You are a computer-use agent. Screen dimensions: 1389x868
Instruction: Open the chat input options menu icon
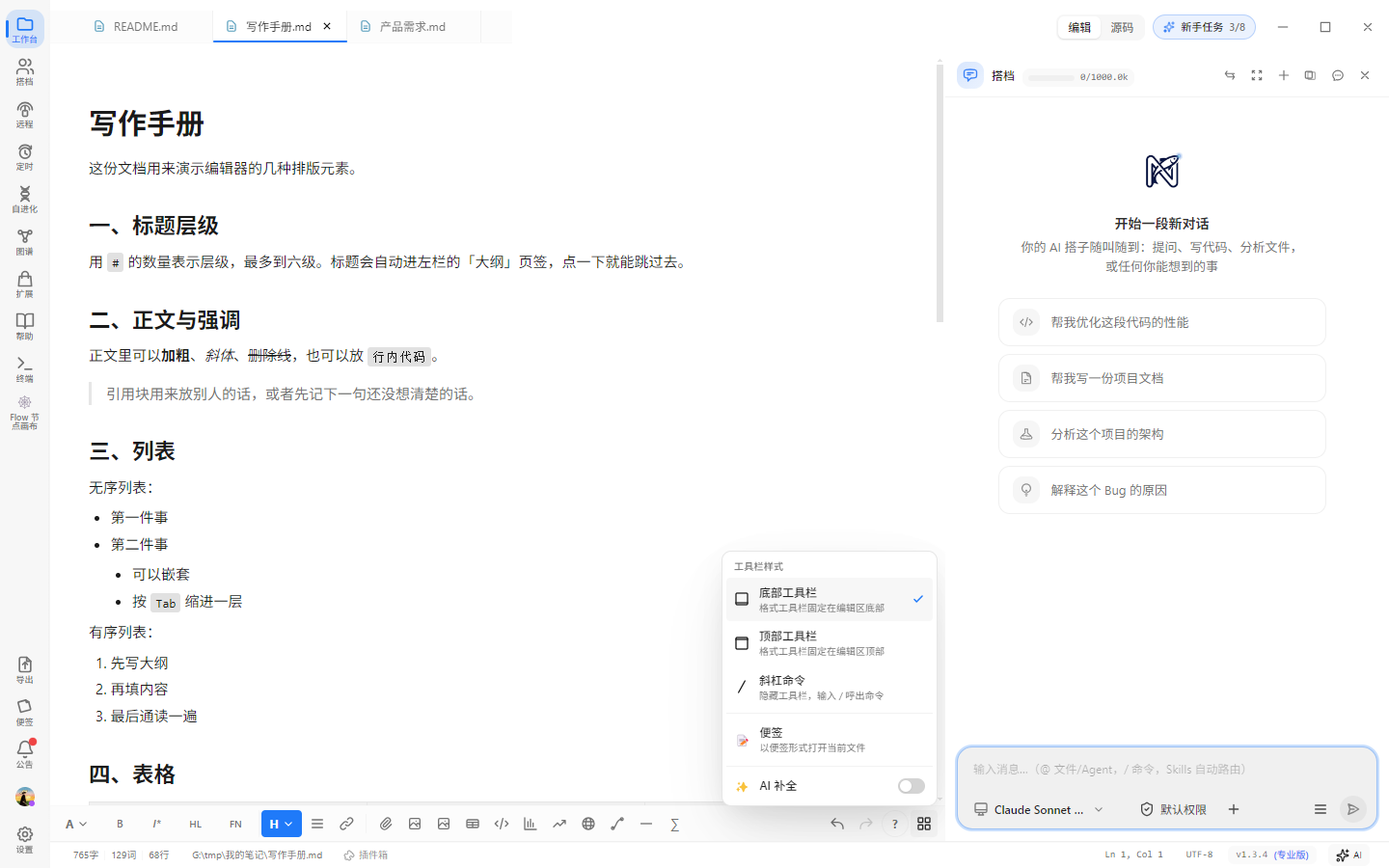[x=1321, y=809]
